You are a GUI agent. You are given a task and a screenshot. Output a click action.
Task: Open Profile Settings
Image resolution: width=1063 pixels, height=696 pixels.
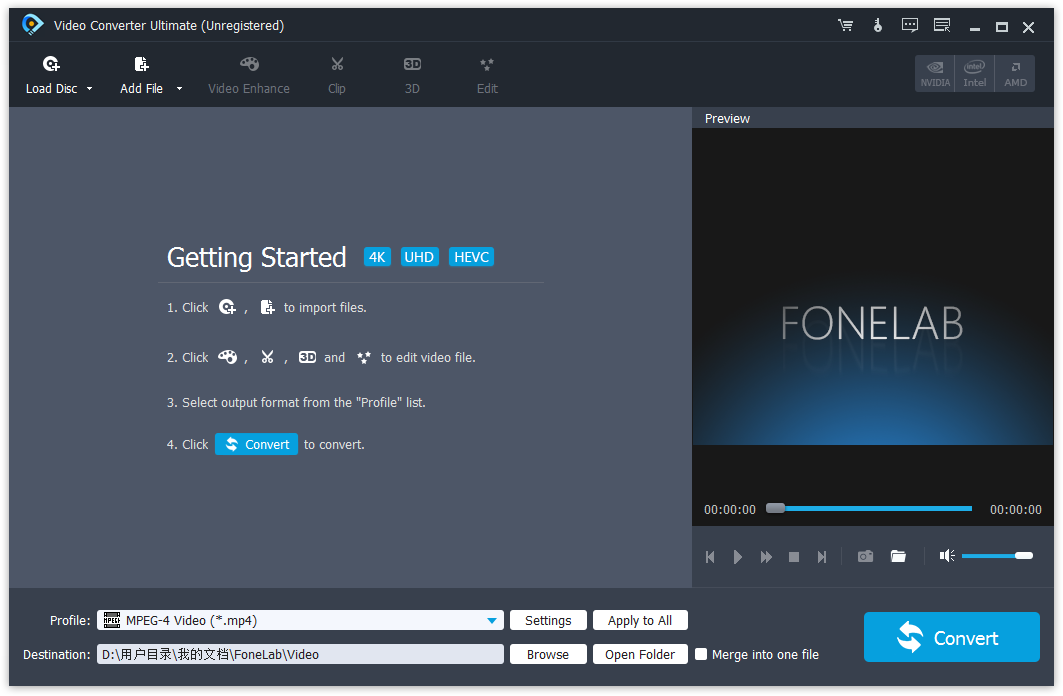point(548,620)
